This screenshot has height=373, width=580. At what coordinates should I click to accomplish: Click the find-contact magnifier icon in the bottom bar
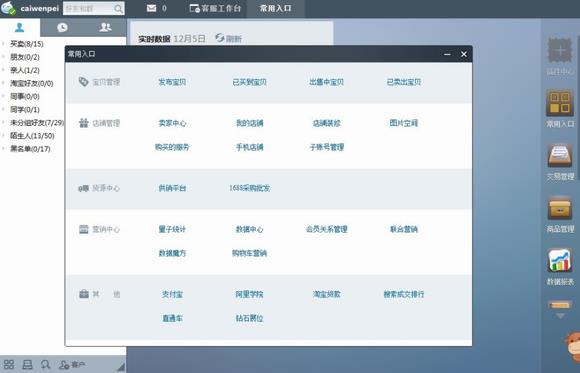[x=45, y=365]
